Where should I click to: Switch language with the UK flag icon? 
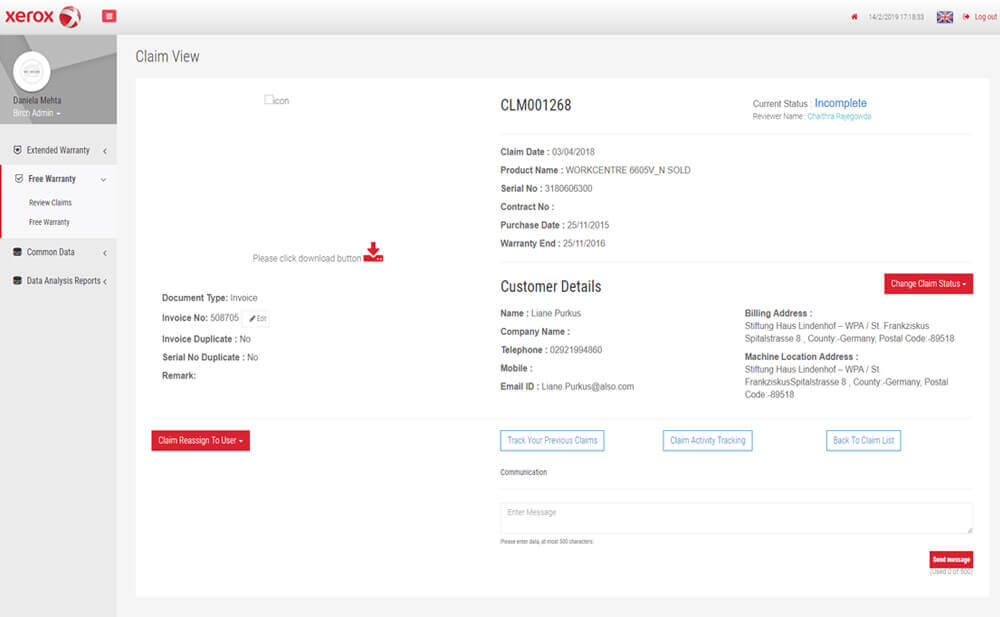click(x=945, y=17)
